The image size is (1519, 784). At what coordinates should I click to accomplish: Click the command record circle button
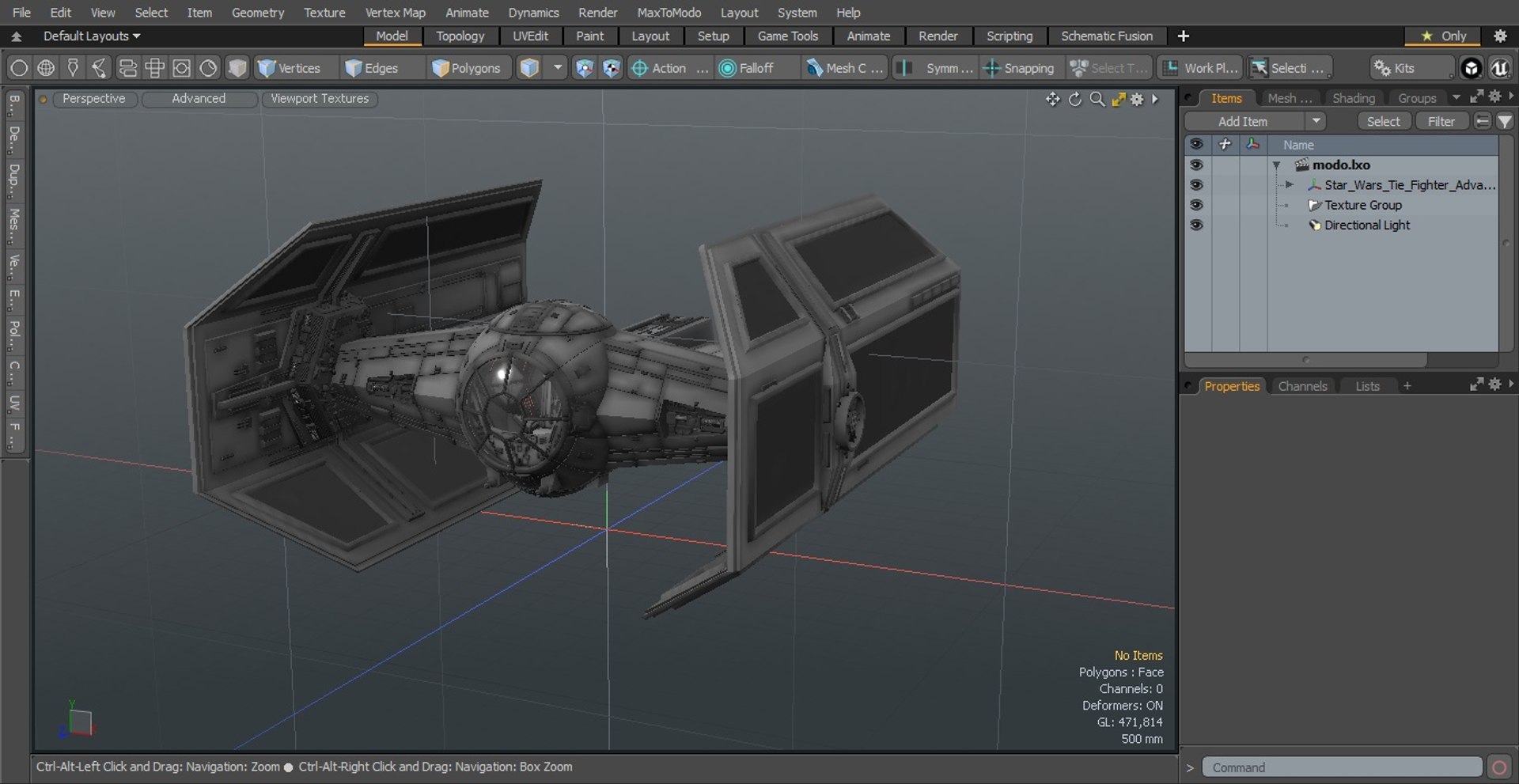click(1498, 767)
